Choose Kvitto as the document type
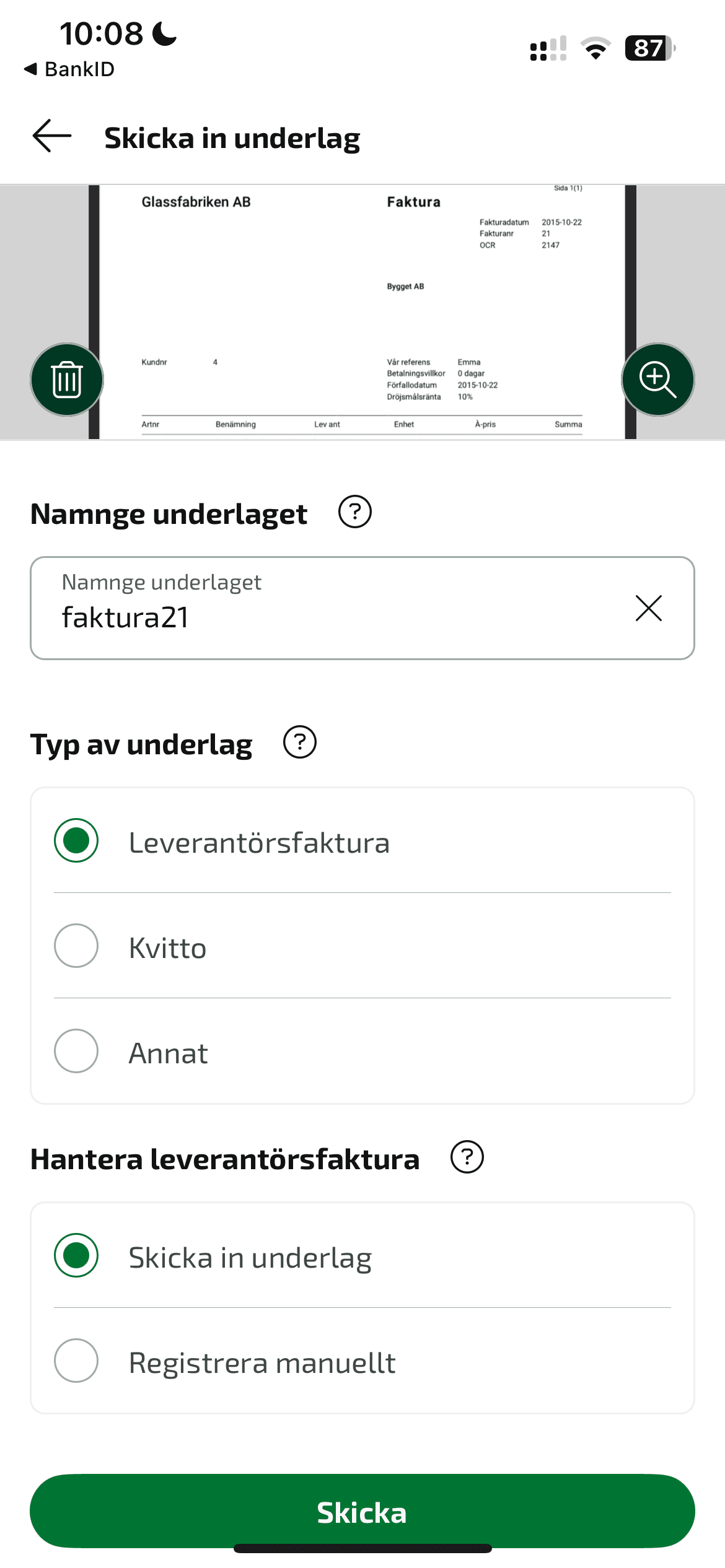Viewport: 725px width, 1568px height. (x=76, y=946)
